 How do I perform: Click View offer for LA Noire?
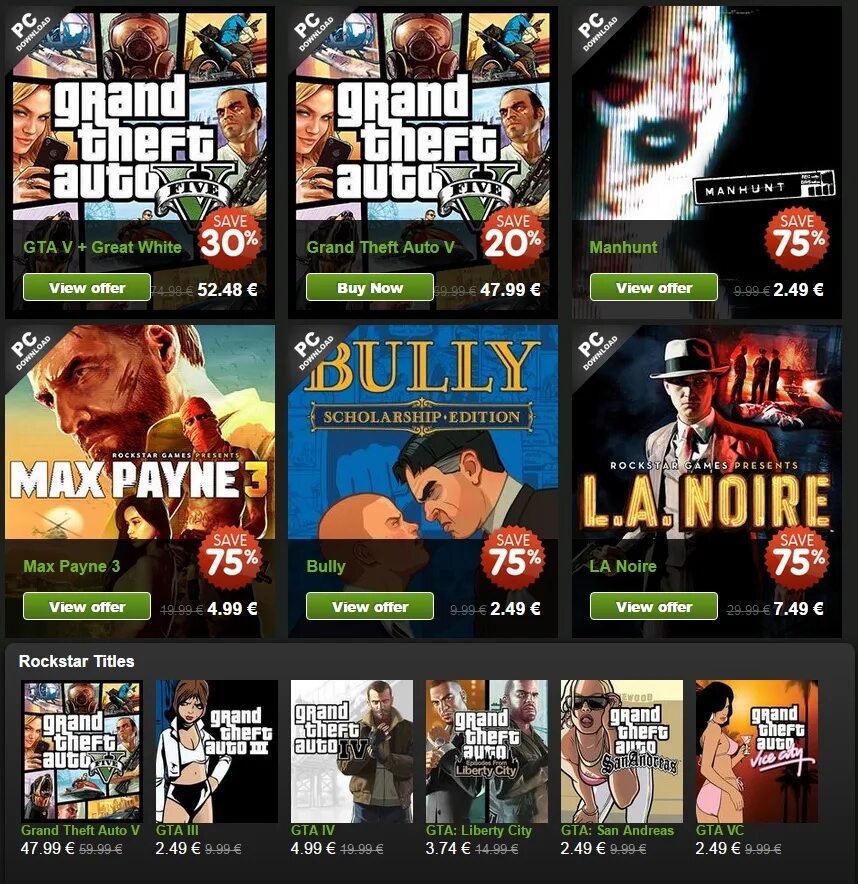654,606
